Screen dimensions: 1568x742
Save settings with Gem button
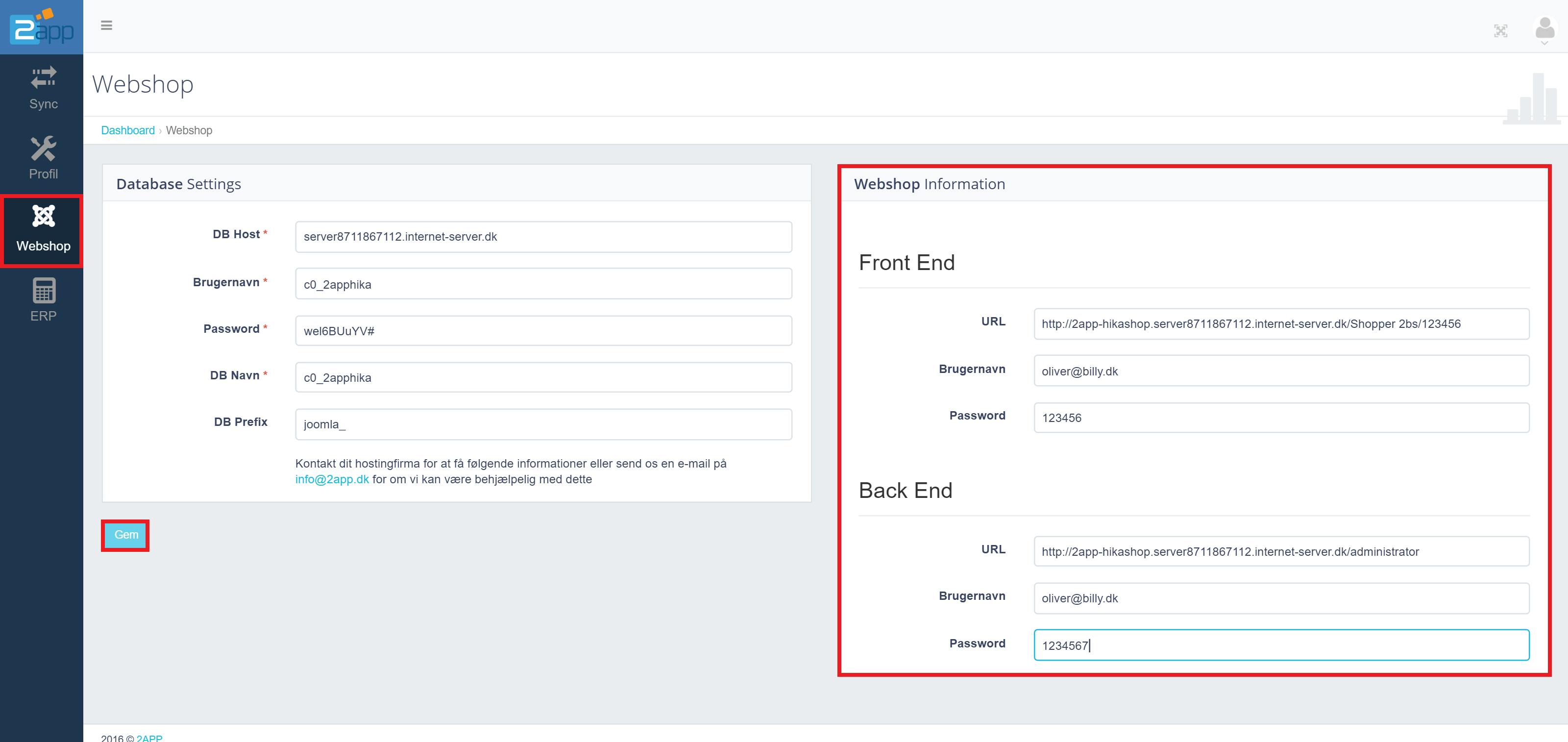pos(125,535)
